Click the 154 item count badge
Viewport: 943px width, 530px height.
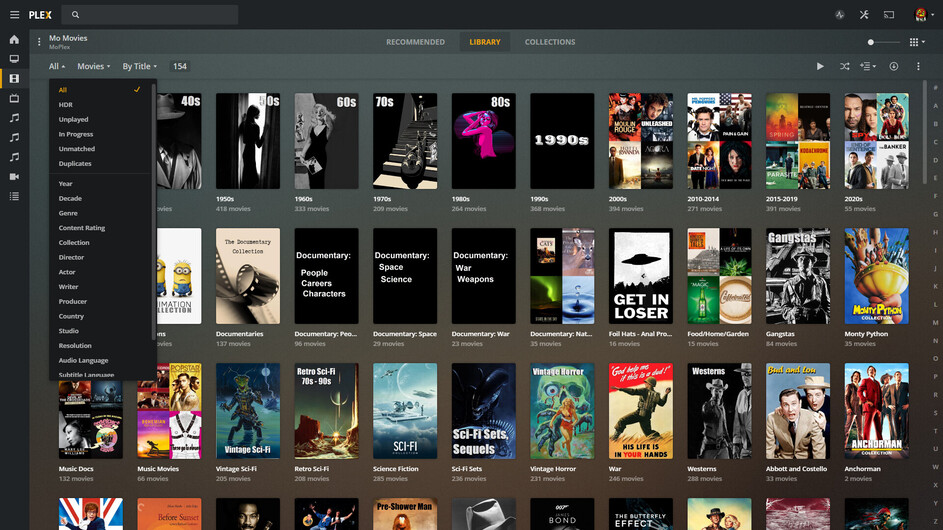coord(180,66)
